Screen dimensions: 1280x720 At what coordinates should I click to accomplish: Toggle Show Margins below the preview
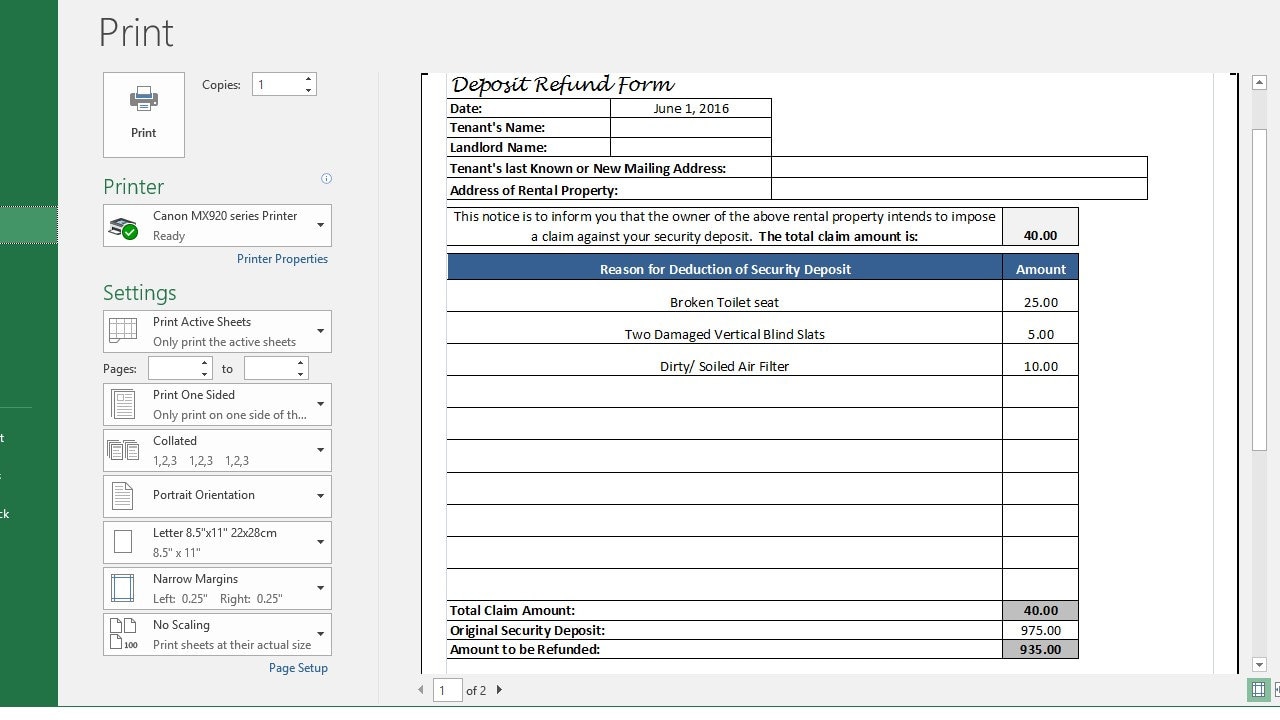(x=1258, y=690)
